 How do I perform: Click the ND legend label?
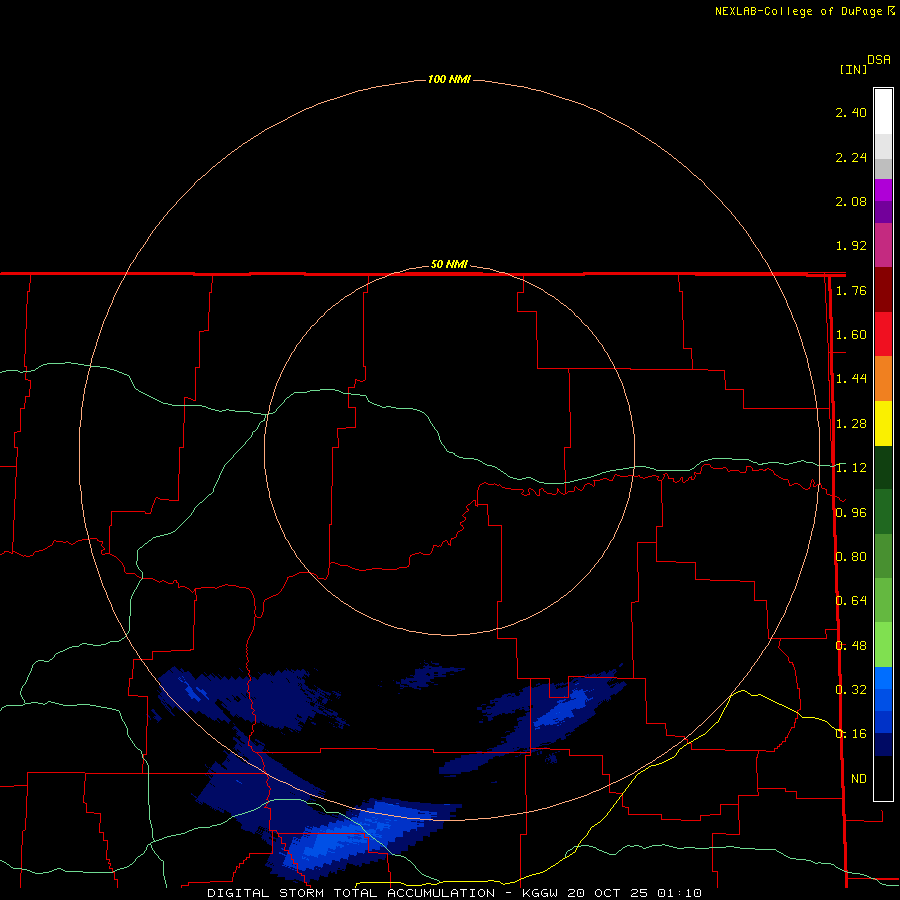[x=859, y=779]
